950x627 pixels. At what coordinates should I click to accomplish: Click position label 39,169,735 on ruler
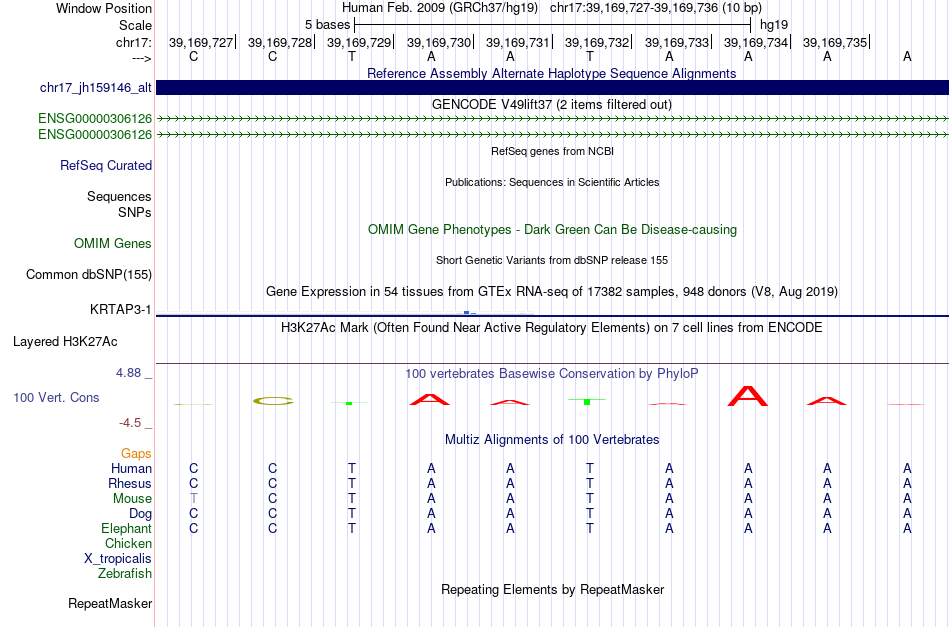pos(835,42)
